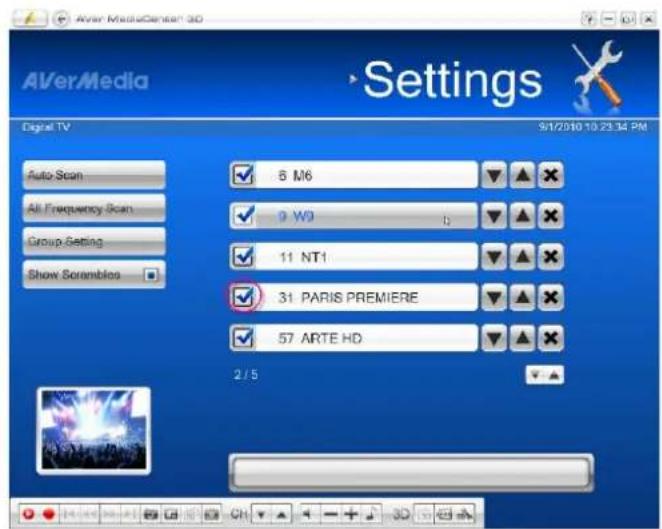The height and width of the screenshot is (529, 662).
Task: Move PARIS PREMIERE channel down
Action: (494, 297)
